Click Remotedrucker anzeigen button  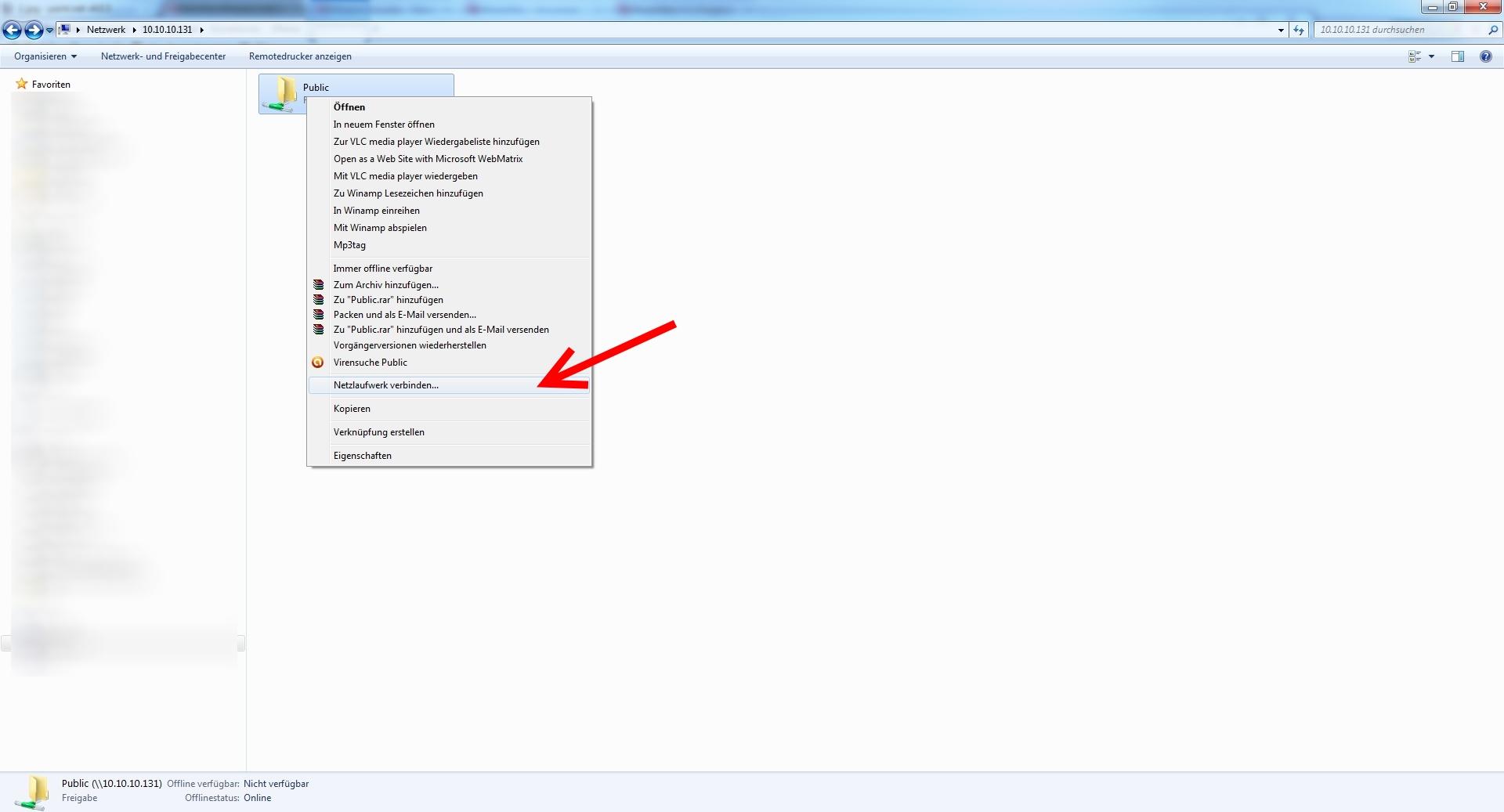coord(300,56)
